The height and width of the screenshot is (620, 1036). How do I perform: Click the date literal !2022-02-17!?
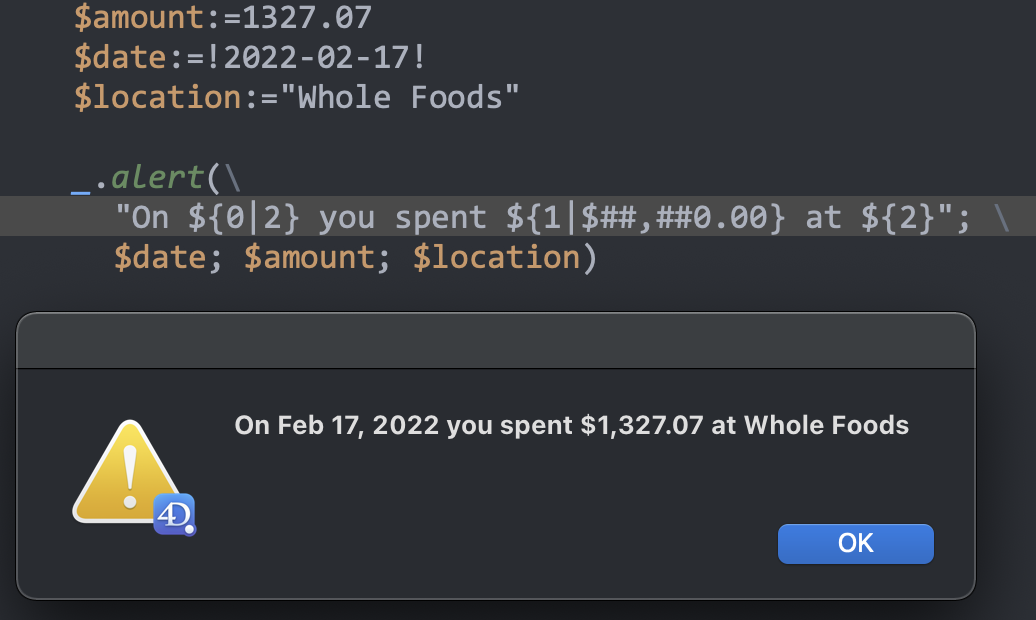click(325, 57)
